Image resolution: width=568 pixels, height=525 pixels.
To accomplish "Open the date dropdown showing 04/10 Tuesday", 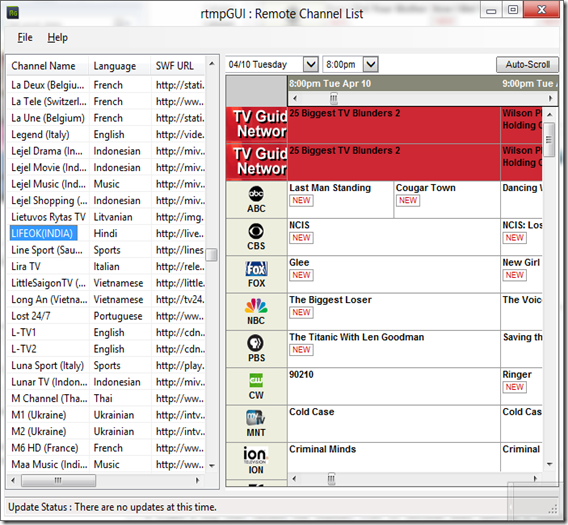I will pyautogui.click(x=310, y=64).
